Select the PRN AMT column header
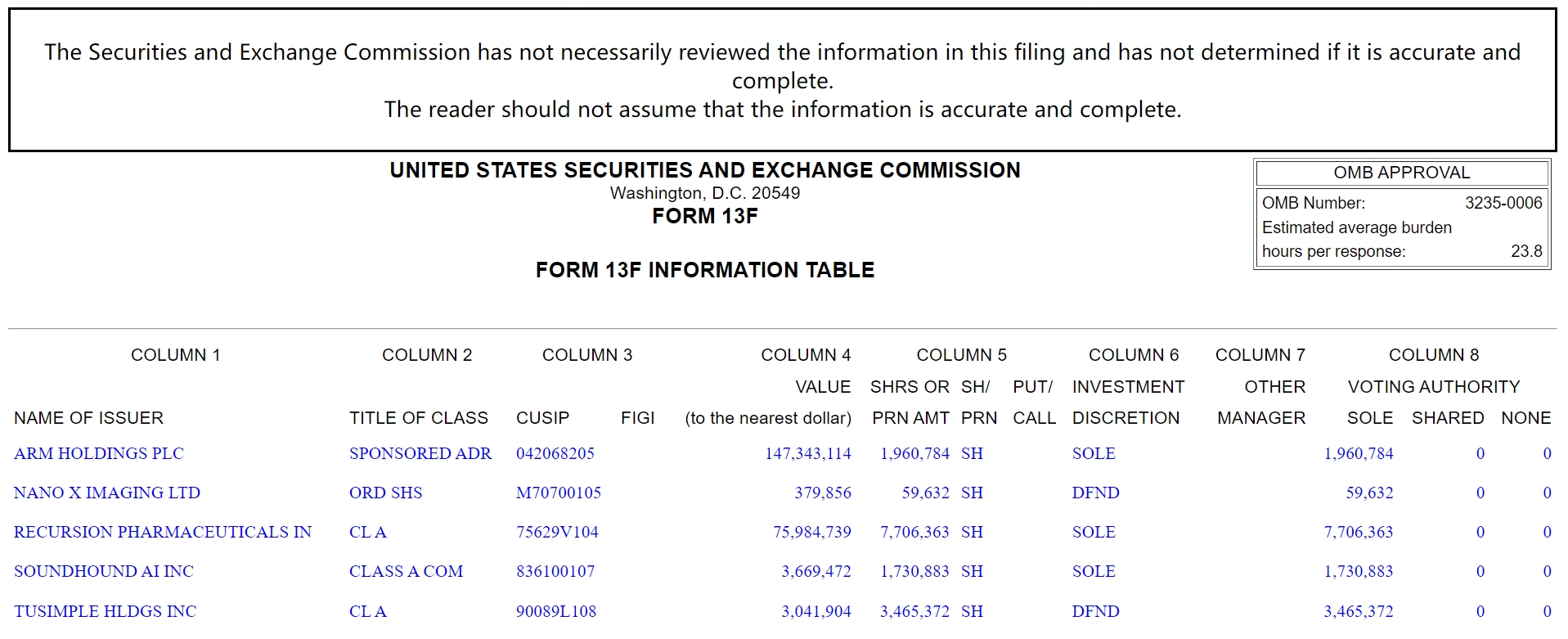This screenshot has height=639, width=1568. 910,418
